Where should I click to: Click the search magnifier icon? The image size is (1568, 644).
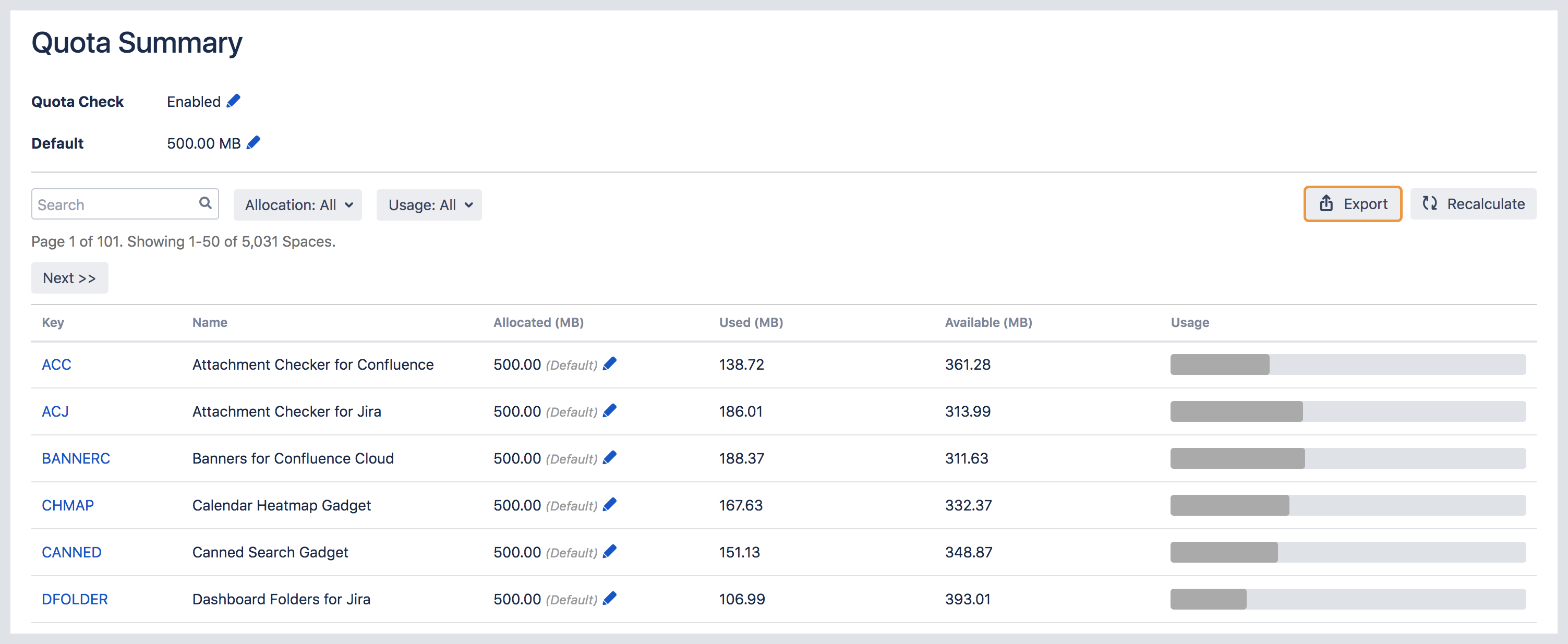tap(205, 203)
